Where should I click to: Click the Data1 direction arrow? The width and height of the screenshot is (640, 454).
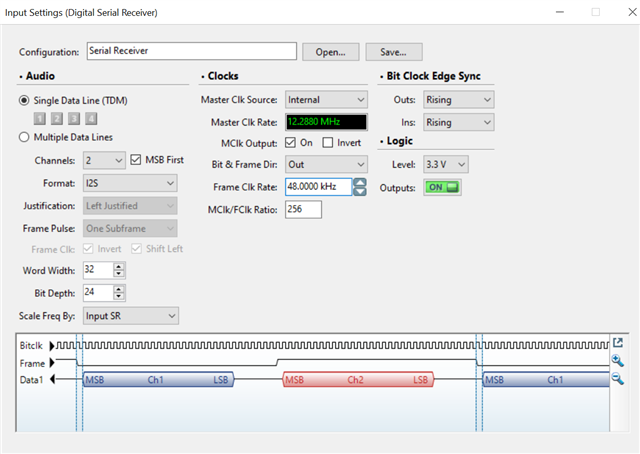coord(52,380)
